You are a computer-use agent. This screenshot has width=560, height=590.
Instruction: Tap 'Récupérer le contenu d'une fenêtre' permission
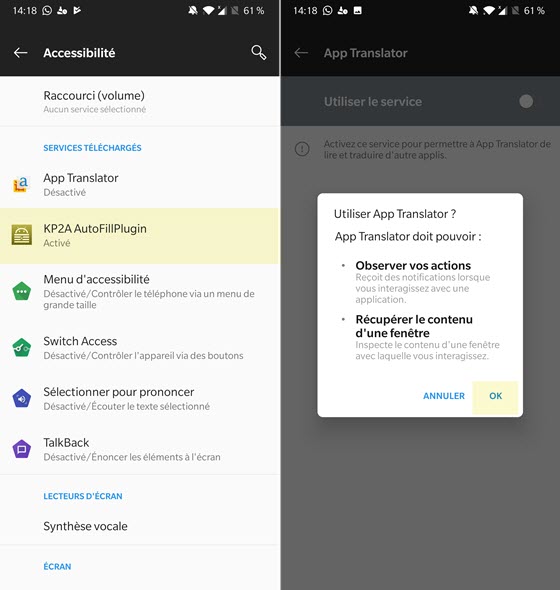(414, 326)
